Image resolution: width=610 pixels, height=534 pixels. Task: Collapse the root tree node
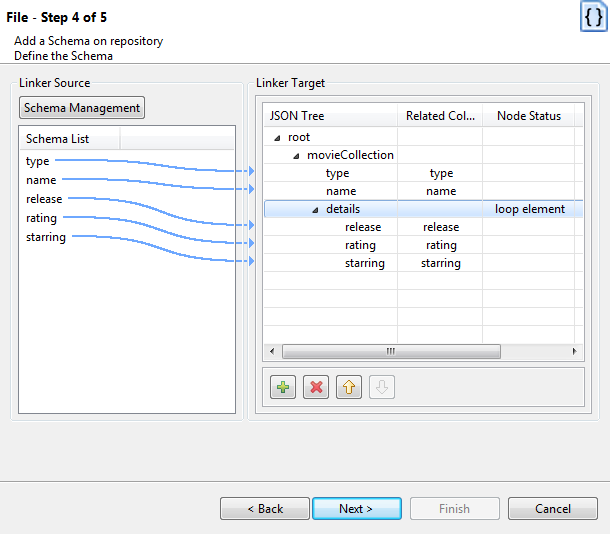coord(277,138)
